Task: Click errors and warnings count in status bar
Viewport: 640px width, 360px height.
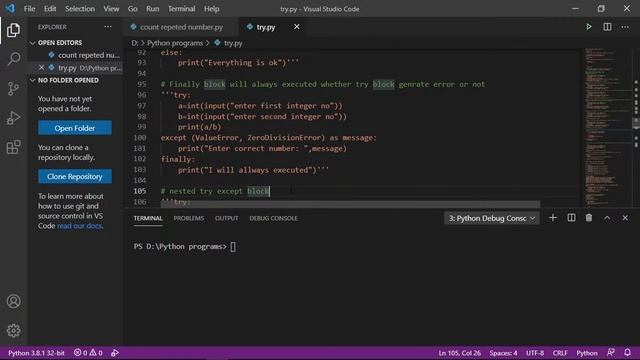Action: 88,353
